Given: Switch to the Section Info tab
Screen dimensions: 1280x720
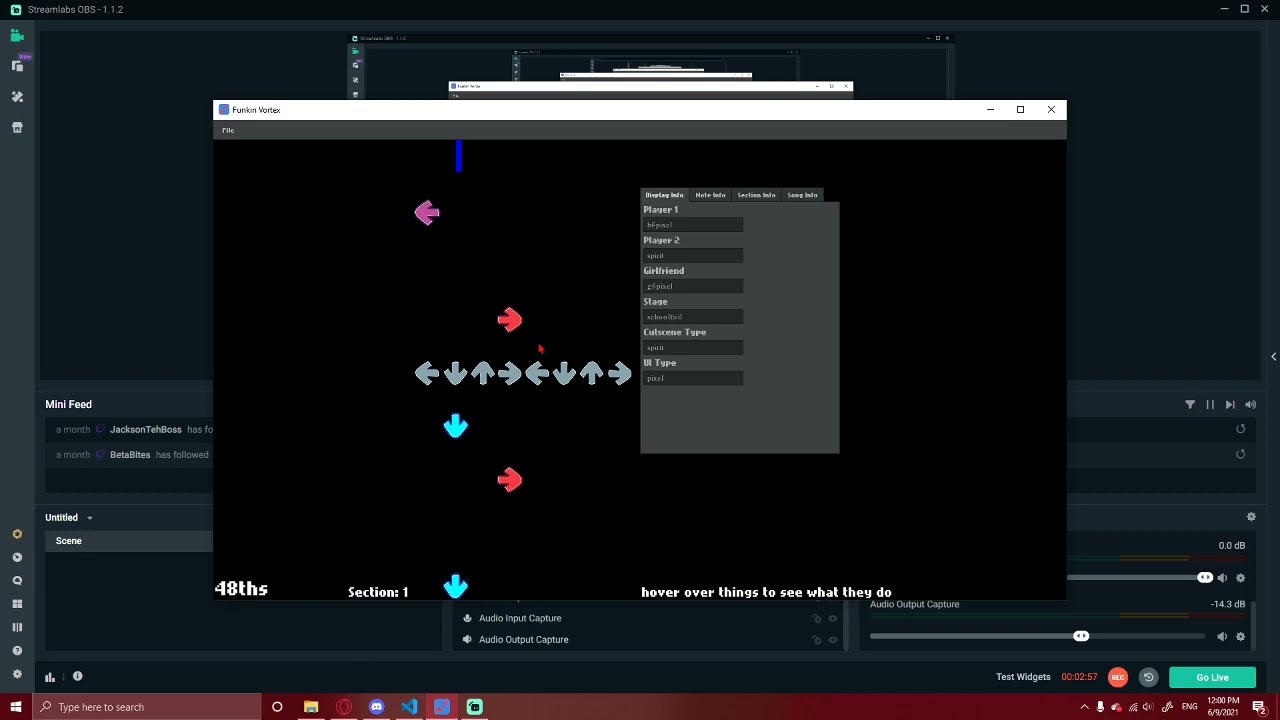Looking at the screenshot, I should click(756, 195).
